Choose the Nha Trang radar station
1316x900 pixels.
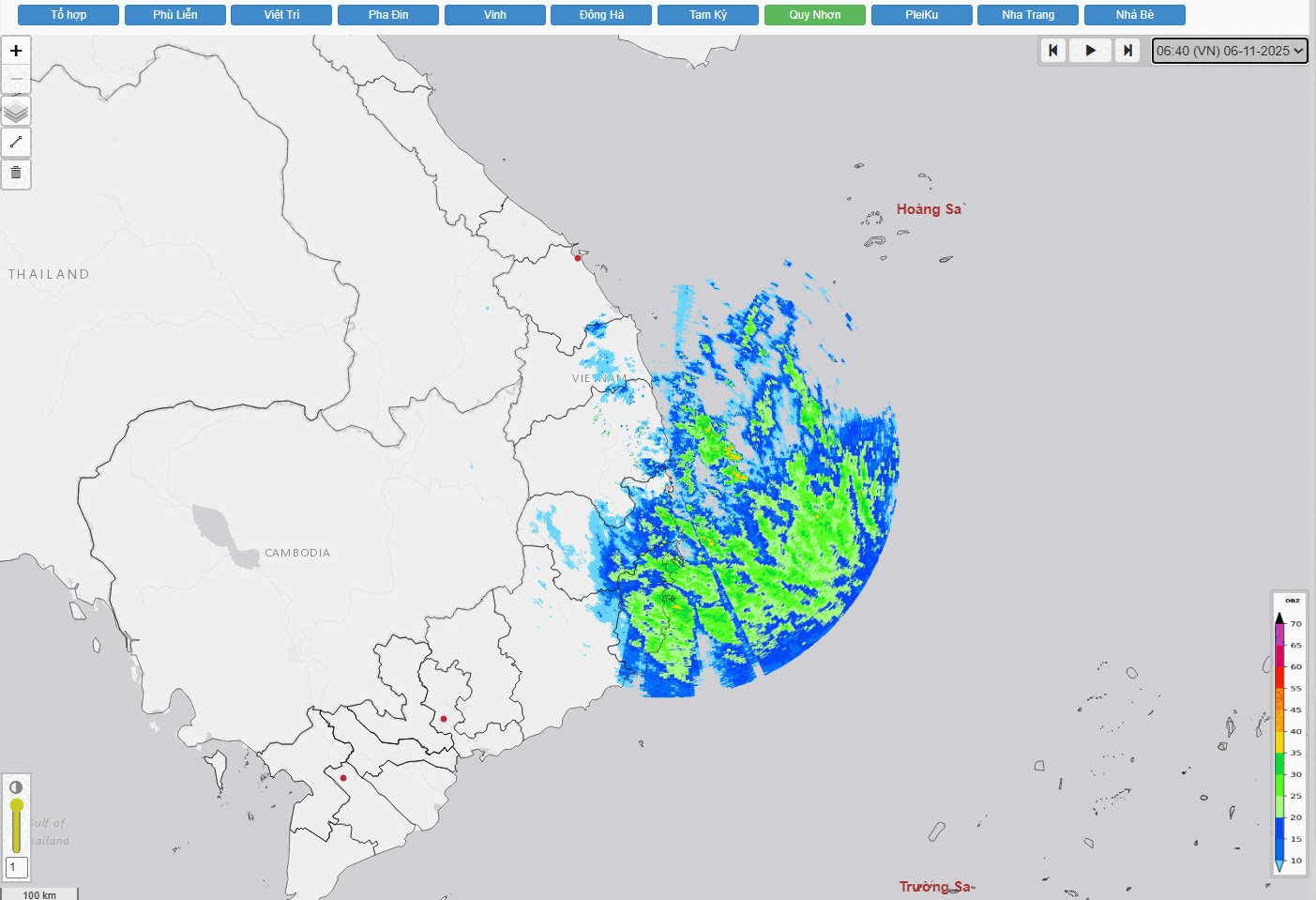click(1027, 15)
